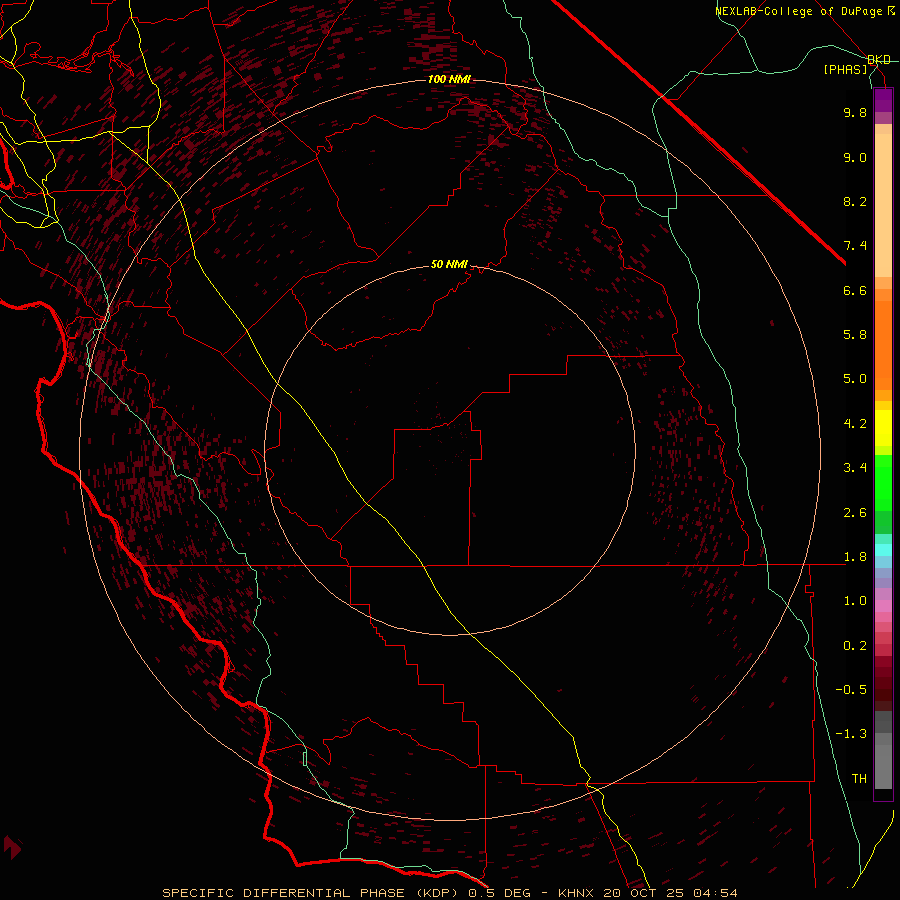
Task: Click the 0.2 value on the color scale
Action: [x=855, y=646]
